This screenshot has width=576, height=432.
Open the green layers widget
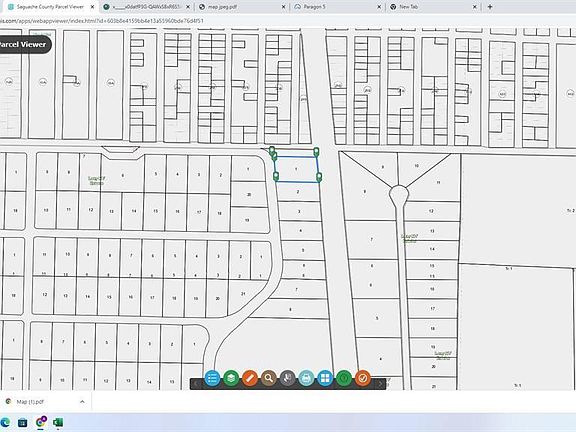(x=231, y=378)
